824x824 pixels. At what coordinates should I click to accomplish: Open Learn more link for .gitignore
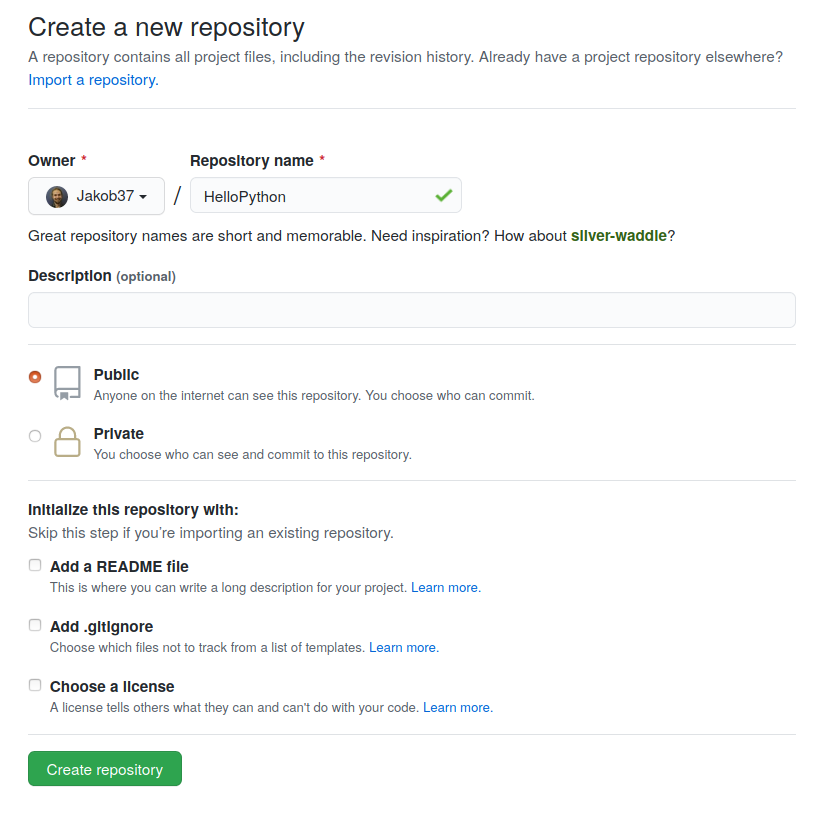(x=404, y=647)
